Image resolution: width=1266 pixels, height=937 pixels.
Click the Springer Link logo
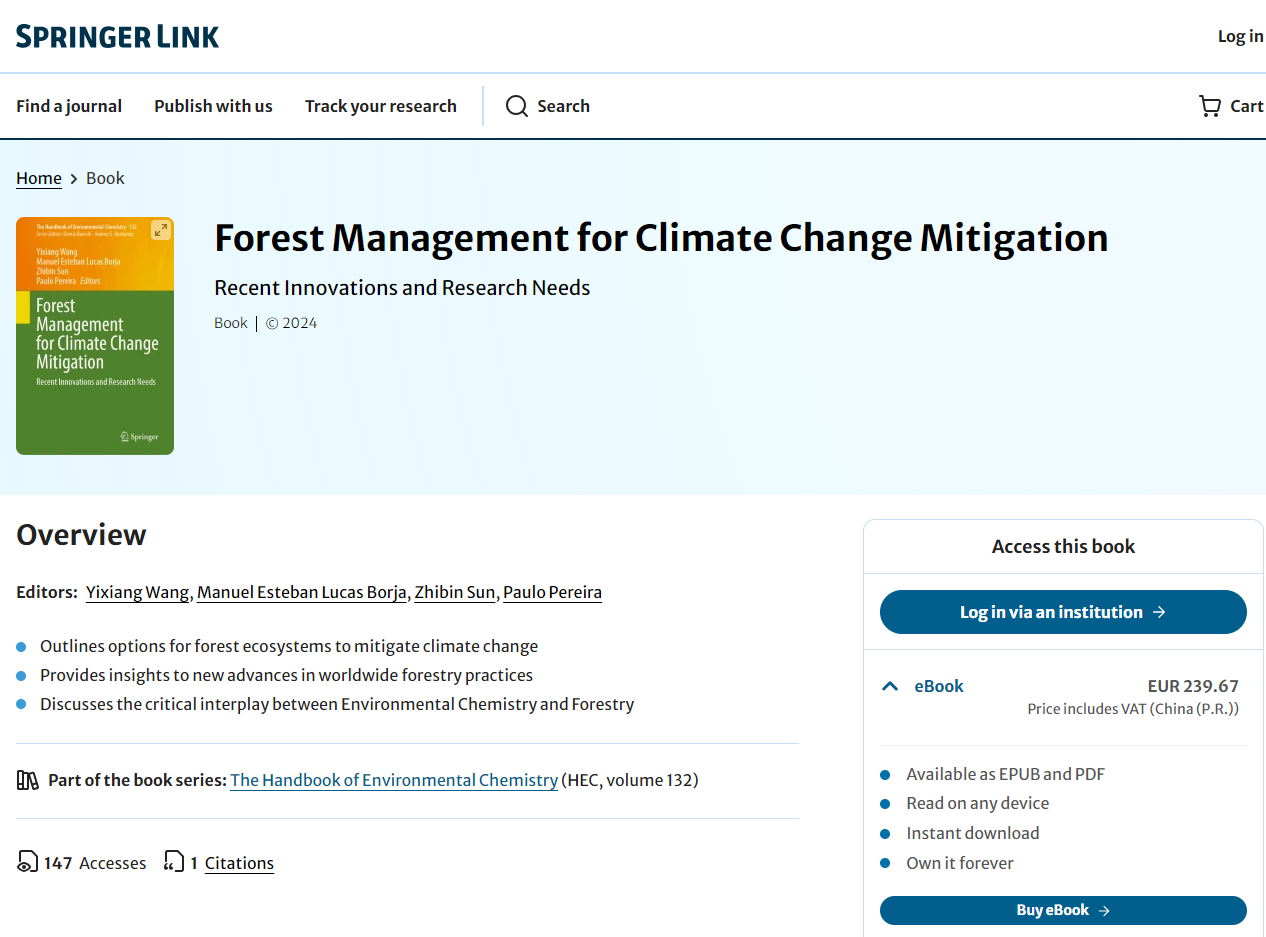[118, 37]
